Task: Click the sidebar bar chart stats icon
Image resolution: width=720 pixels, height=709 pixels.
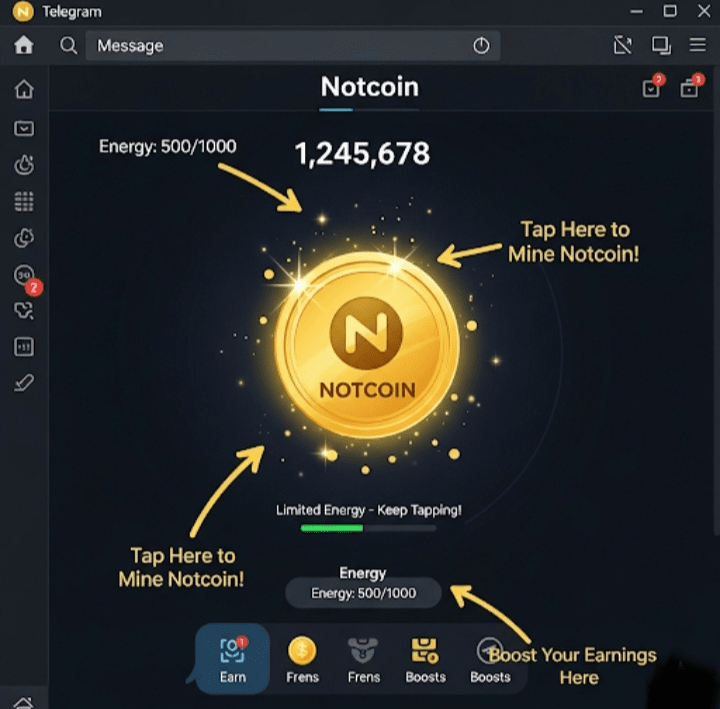Action: pyautogui.click(x=24, y=347)
